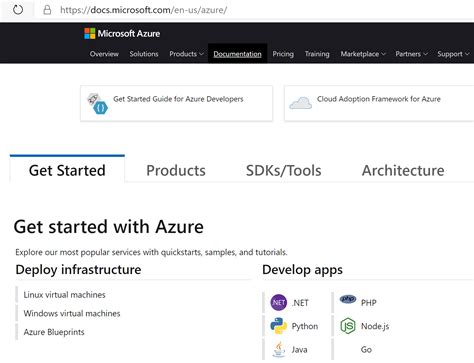This screenshot has width=474, height=363.
Task: Select the Get Started tab
Action: click(x=67, y=170)
